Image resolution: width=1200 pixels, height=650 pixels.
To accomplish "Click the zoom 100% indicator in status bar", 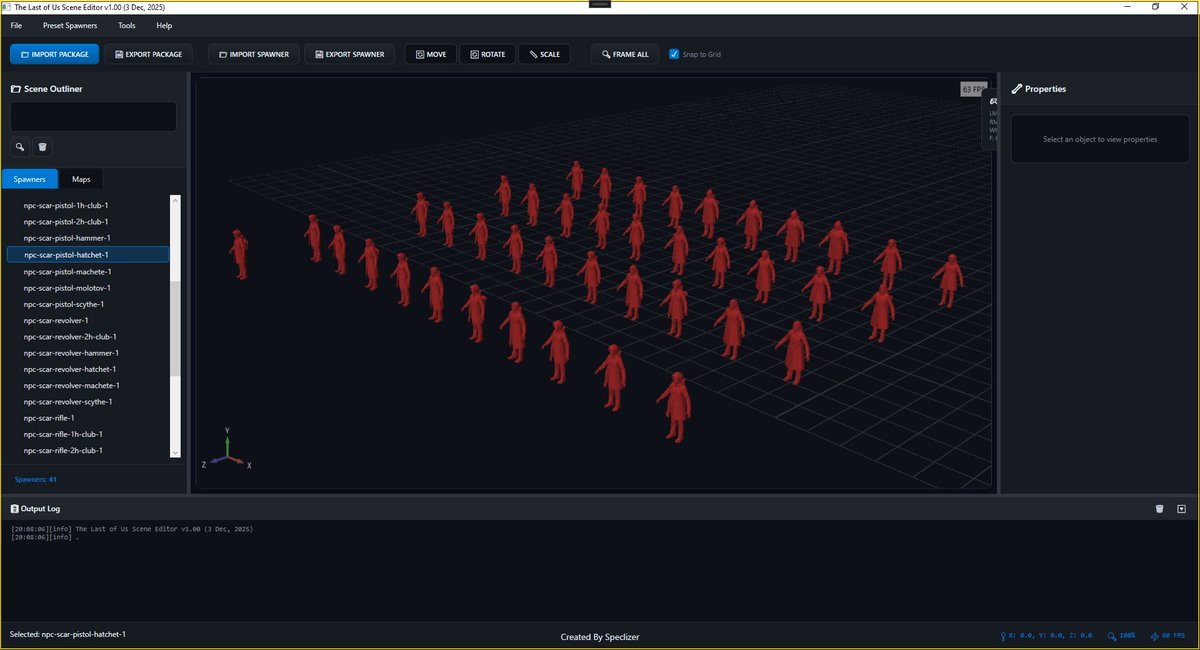I will 1121,636.
